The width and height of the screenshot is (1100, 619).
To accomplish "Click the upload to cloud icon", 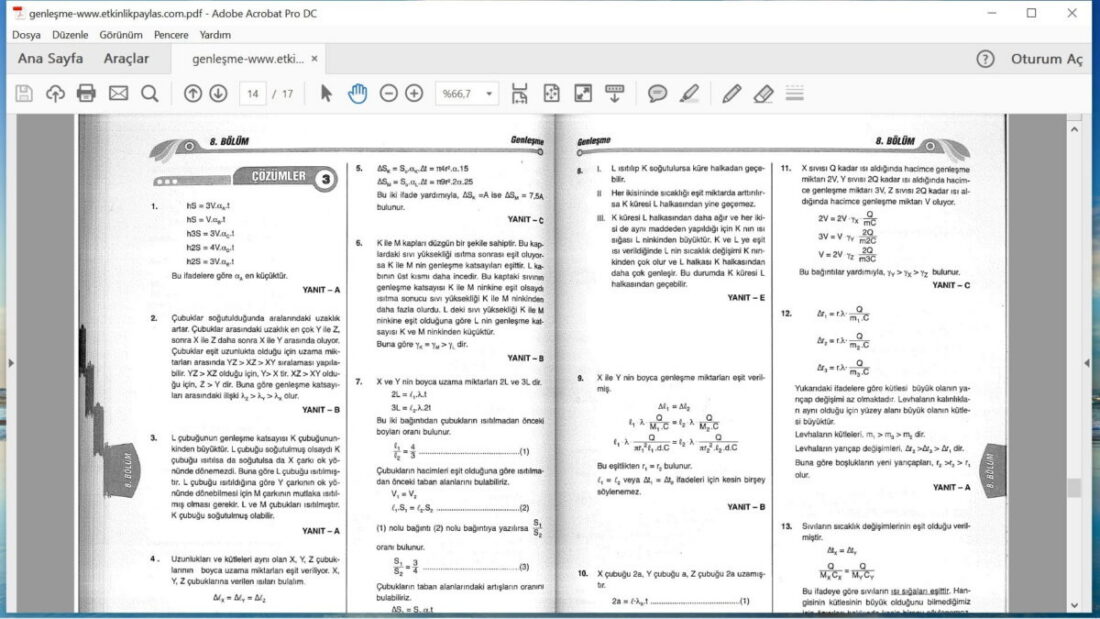I will (x=55, y=93).
